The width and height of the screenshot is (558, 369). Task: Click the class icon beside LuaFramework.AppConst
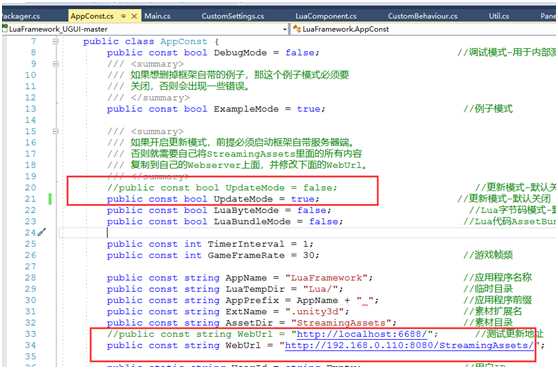click(297, 29)
